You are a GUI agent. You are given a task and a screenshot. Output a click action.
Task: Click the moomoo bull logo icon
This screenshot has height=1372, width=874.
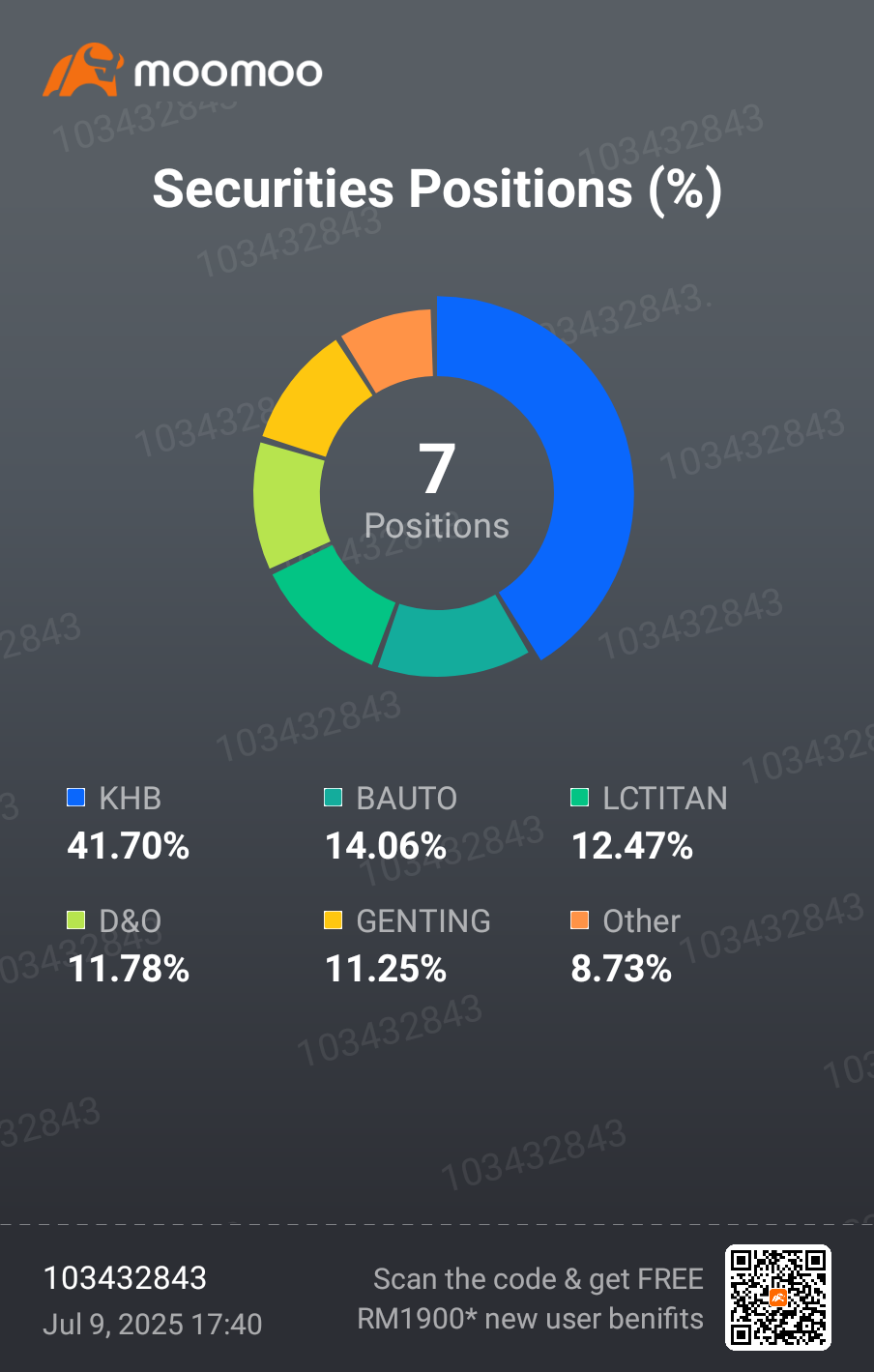tap(83, 70)
